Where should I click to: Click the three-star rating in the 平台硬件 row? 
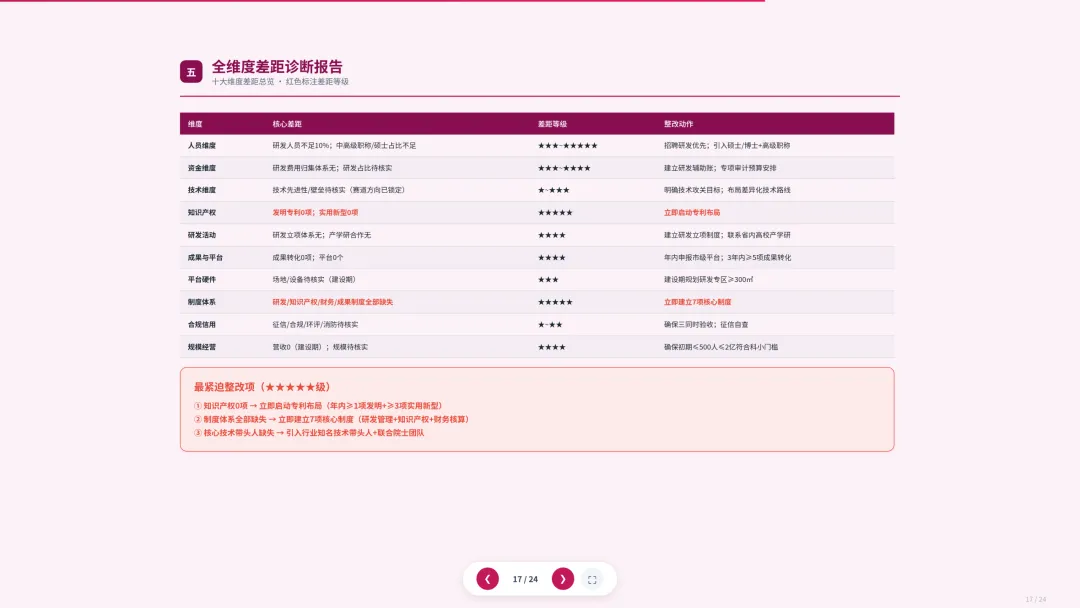(548, 280)
